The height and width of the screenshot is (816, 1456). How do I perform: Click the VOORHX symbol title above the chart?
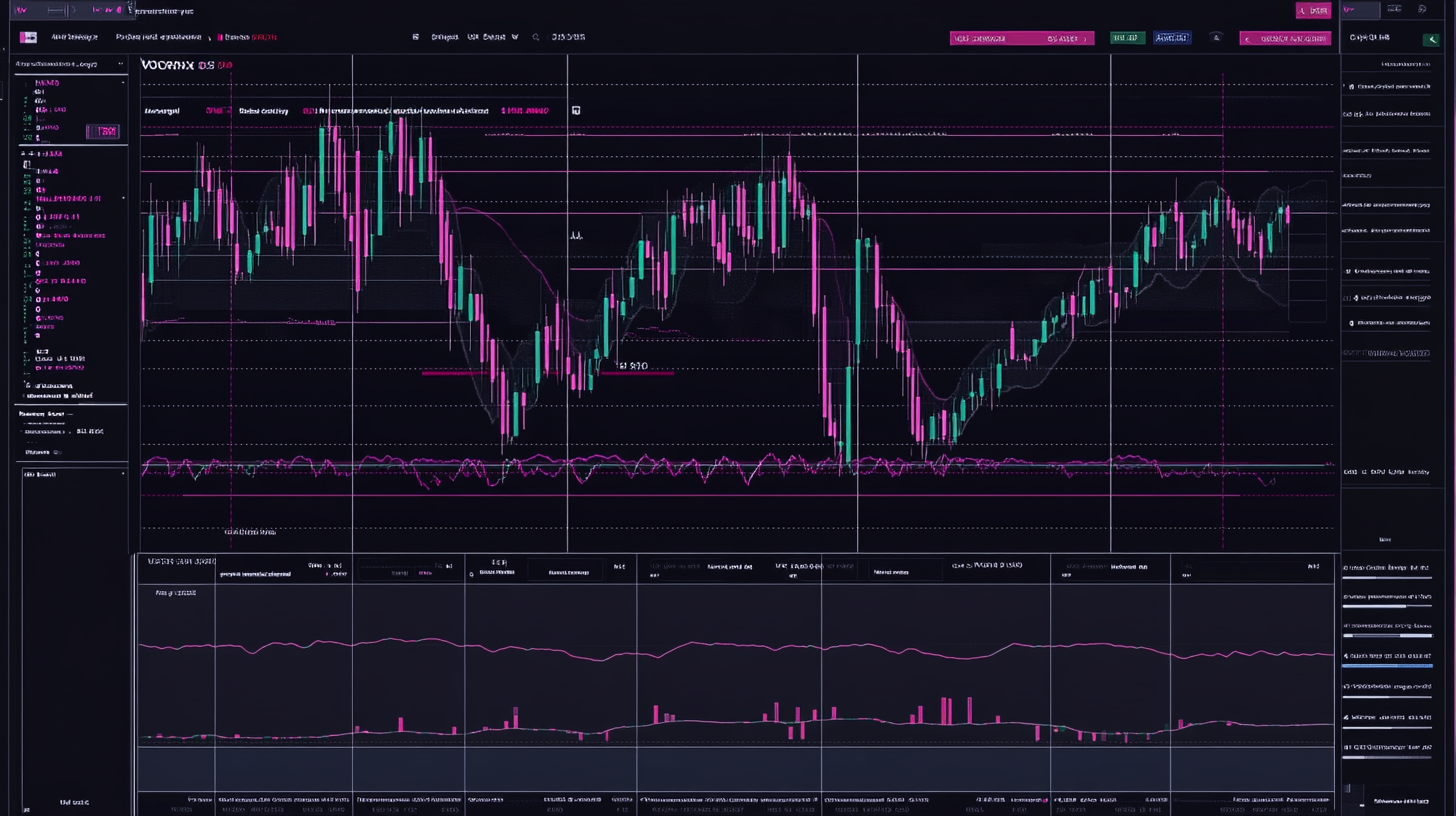[168, 65]
